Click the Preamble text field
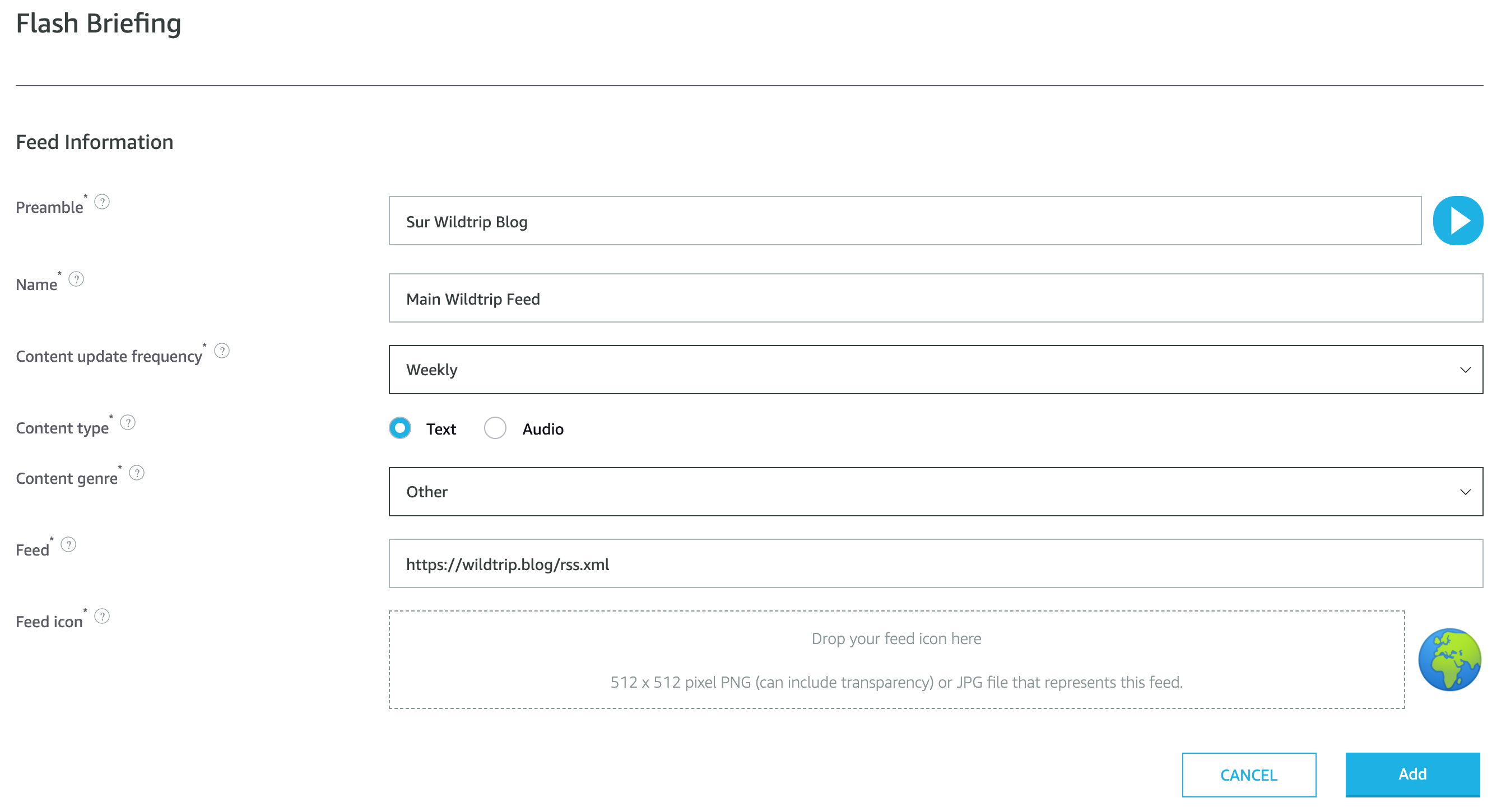This screenshot has width=1506, height=812. pos(904,221)
